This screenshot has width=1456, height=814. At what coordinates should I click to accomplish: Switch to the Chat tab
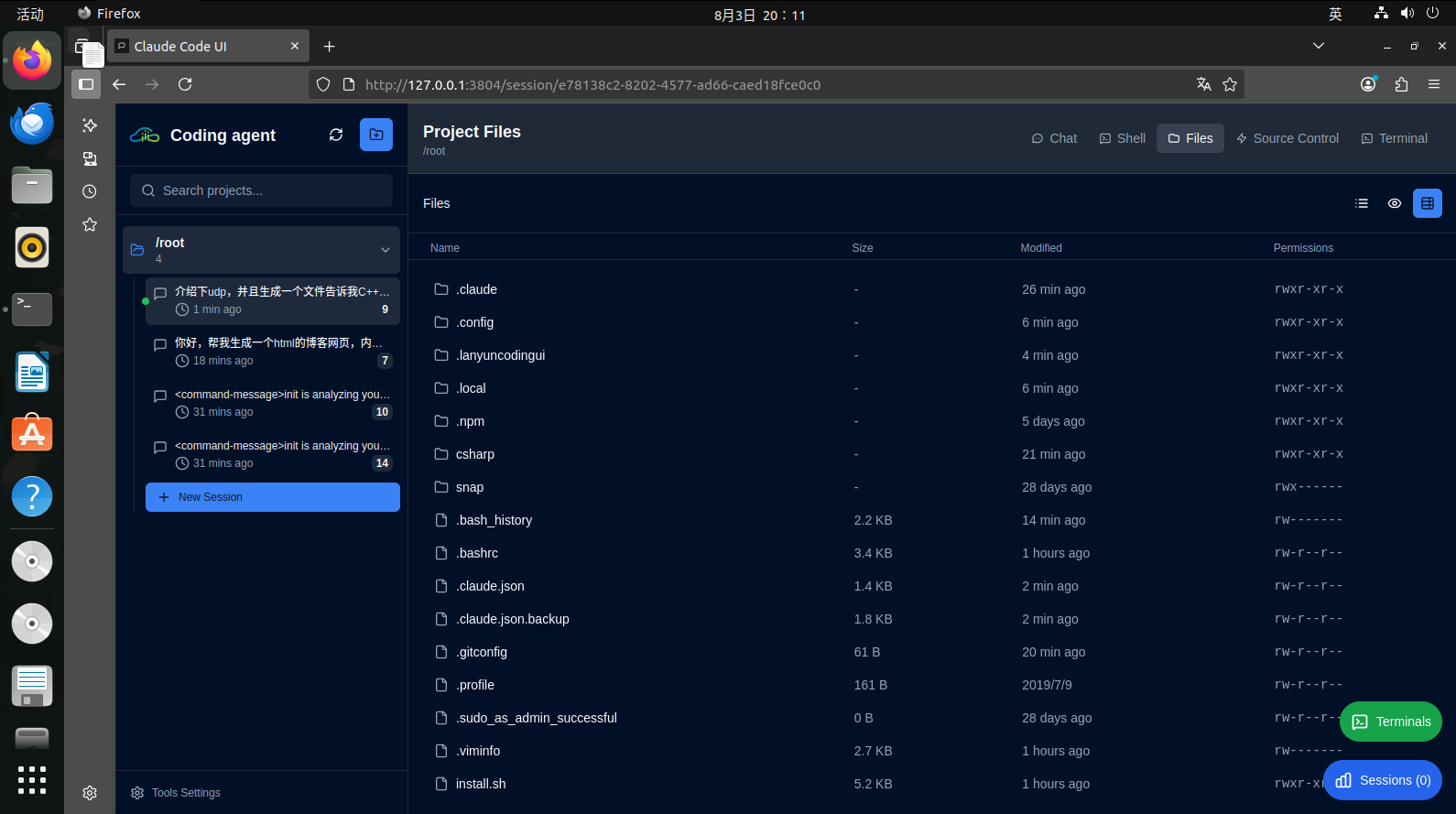[1054, 138]
